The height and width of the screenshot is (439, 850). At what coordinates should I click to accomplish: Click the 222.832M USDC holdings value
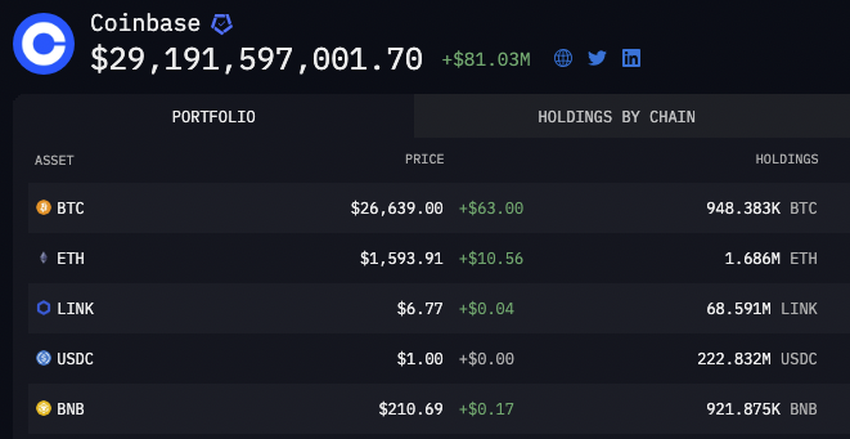pyautogui.click(x=757, y=359)
